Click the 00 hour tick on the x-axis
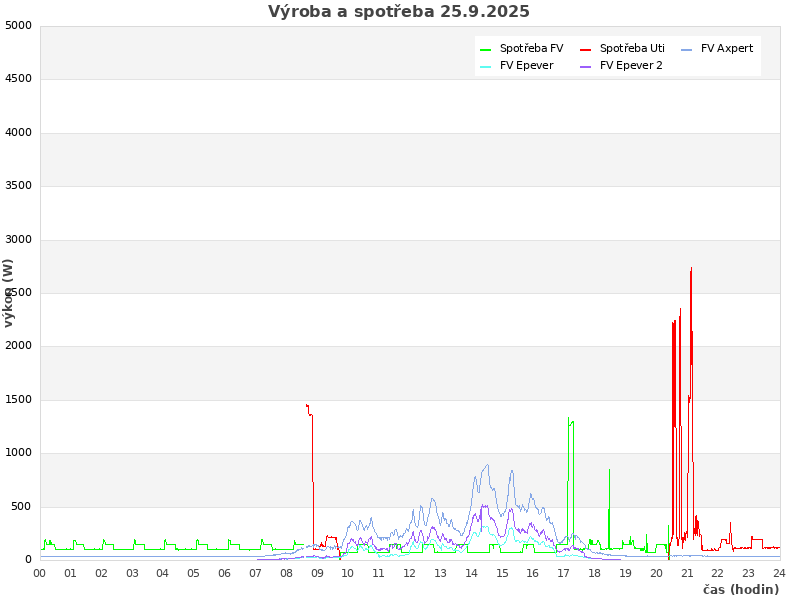The width and height of the screenshot is (800, 600). pyautogui.click(x=40, y=573)
